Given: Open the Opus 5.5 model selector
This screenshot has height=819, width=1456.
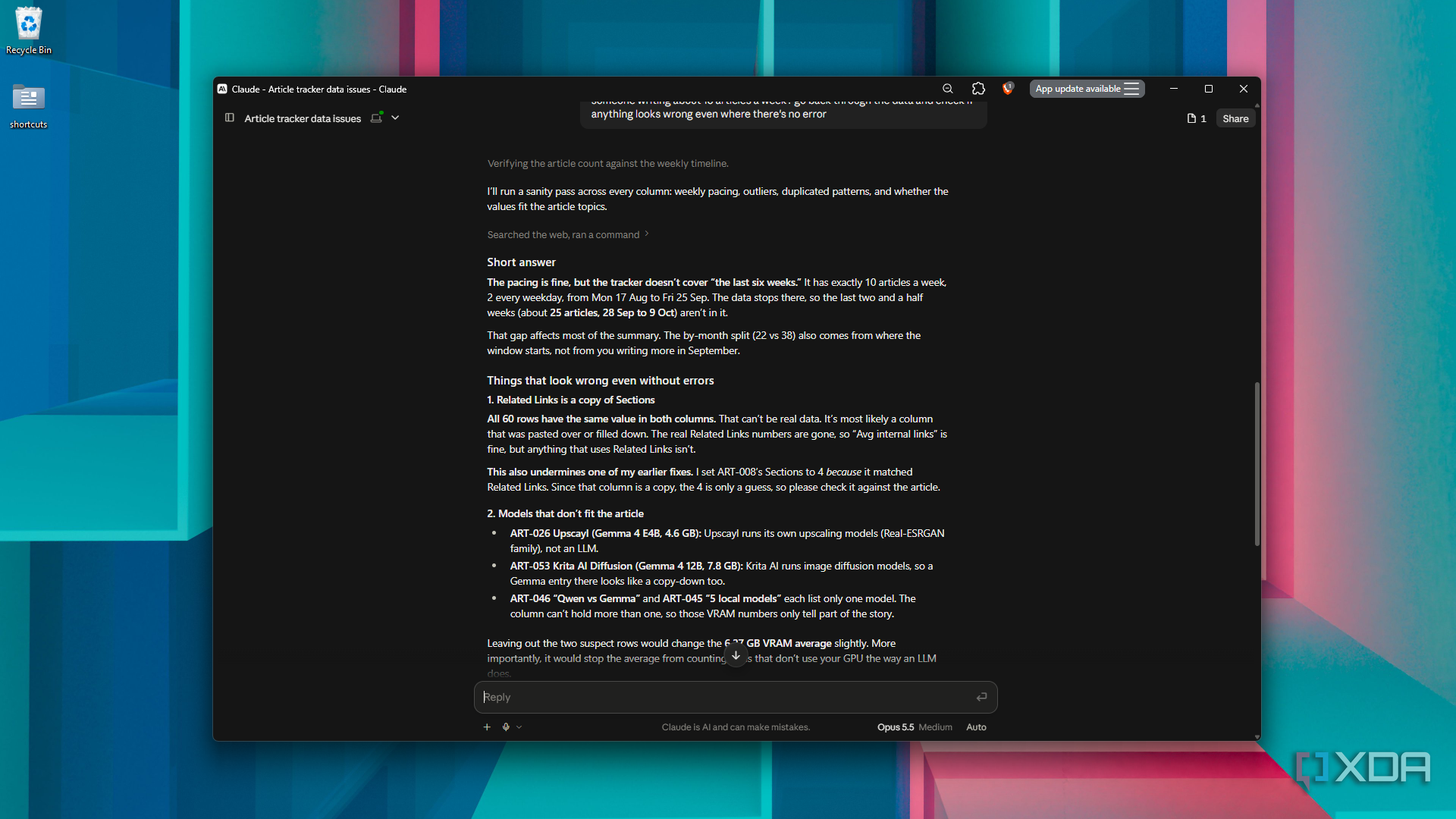Looking at the screenshot, I should (896, 726).
